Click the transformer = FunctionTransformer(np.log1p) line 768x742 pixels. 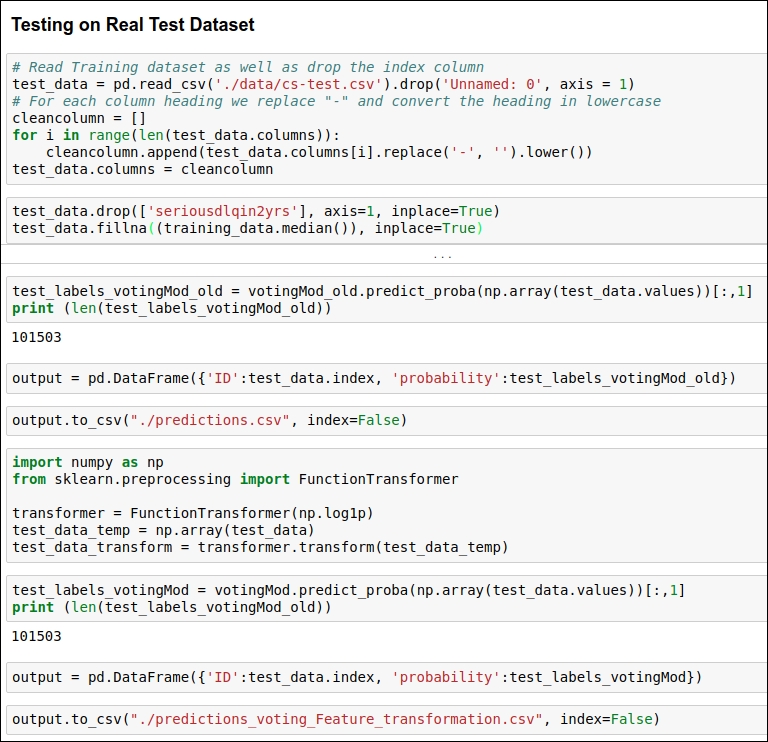click(x=193, y=513)
